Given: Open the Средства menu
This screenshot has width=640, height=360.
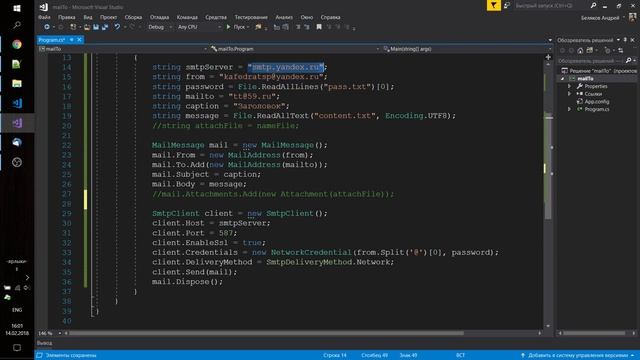Looking at the screenshot, I should [x=216, y=17].
